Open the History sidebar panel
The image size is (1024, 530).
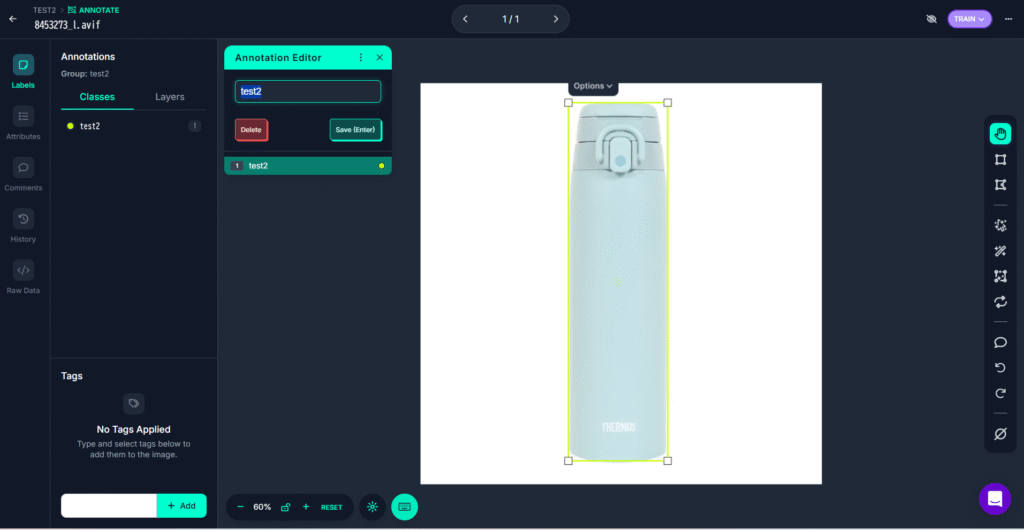pos(24,226)
